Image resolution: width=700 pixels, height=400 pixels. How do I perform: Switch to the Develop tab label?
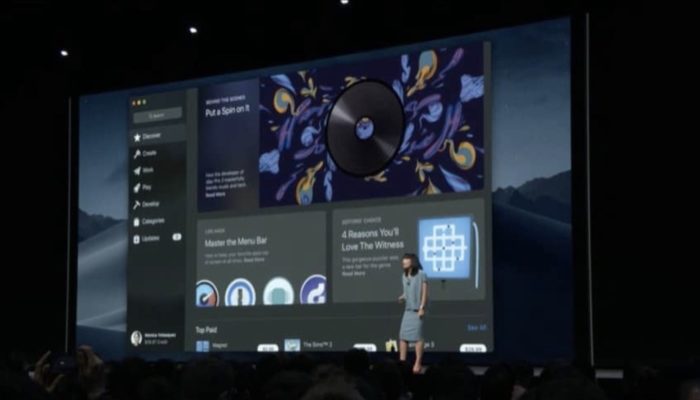(x=150, y=204)
